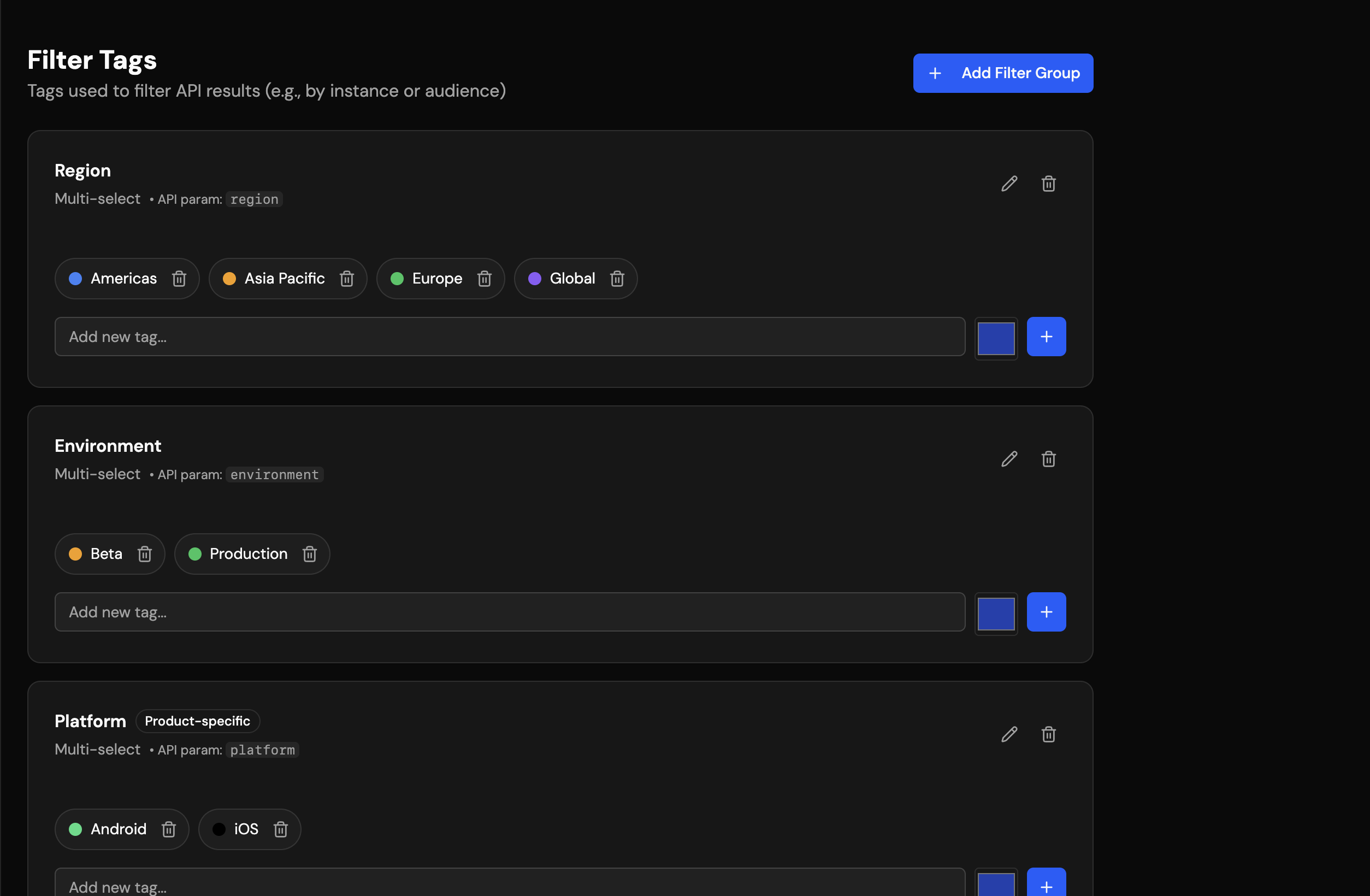The height and width of the screenshot is (896, 1370).
Task: Delete the Global tag
Action: [x=617, y=279]
